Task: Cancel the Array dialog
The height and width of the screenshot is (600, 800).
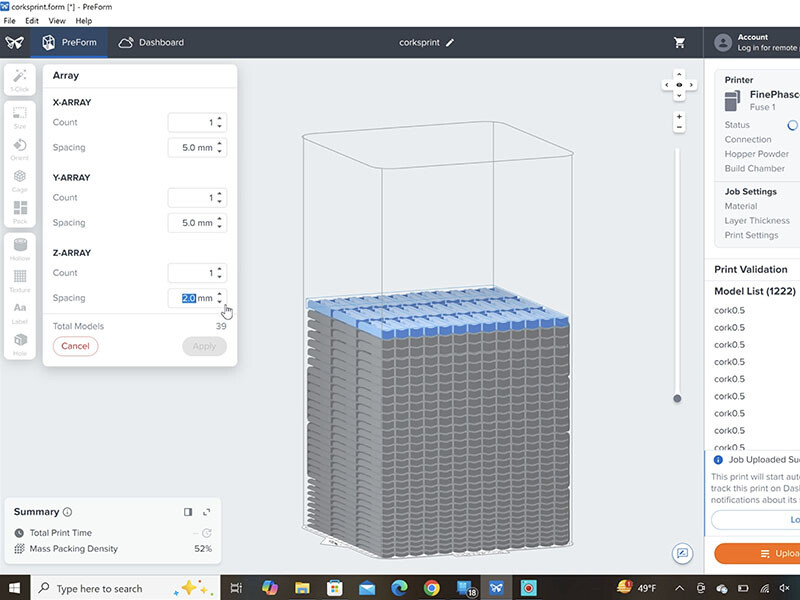Action: pyautogui.click(x=75, y=346)
